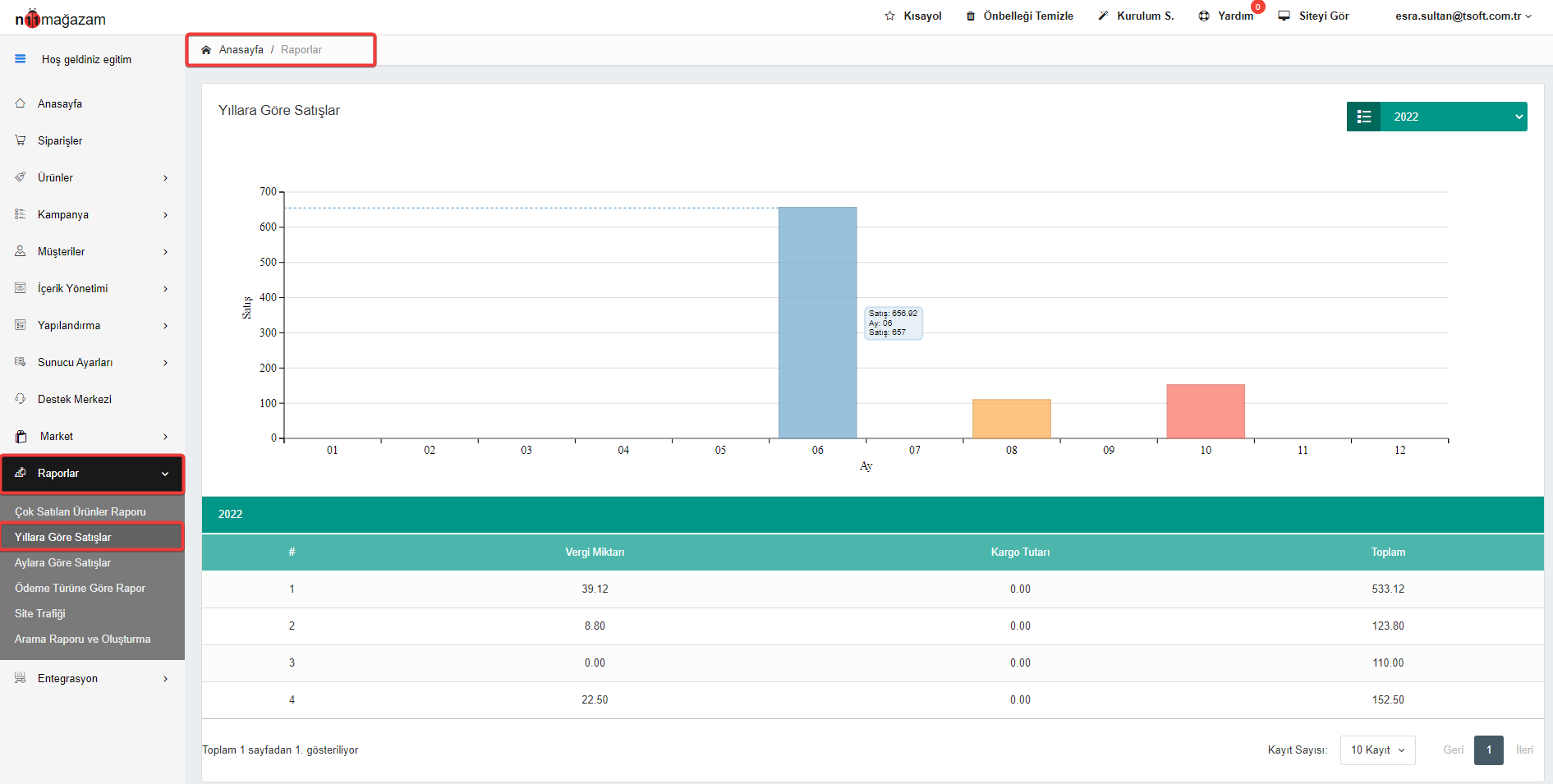Click the İçerik Yönetimi icon
This screenshot has height=784, width=1553.
21,288
